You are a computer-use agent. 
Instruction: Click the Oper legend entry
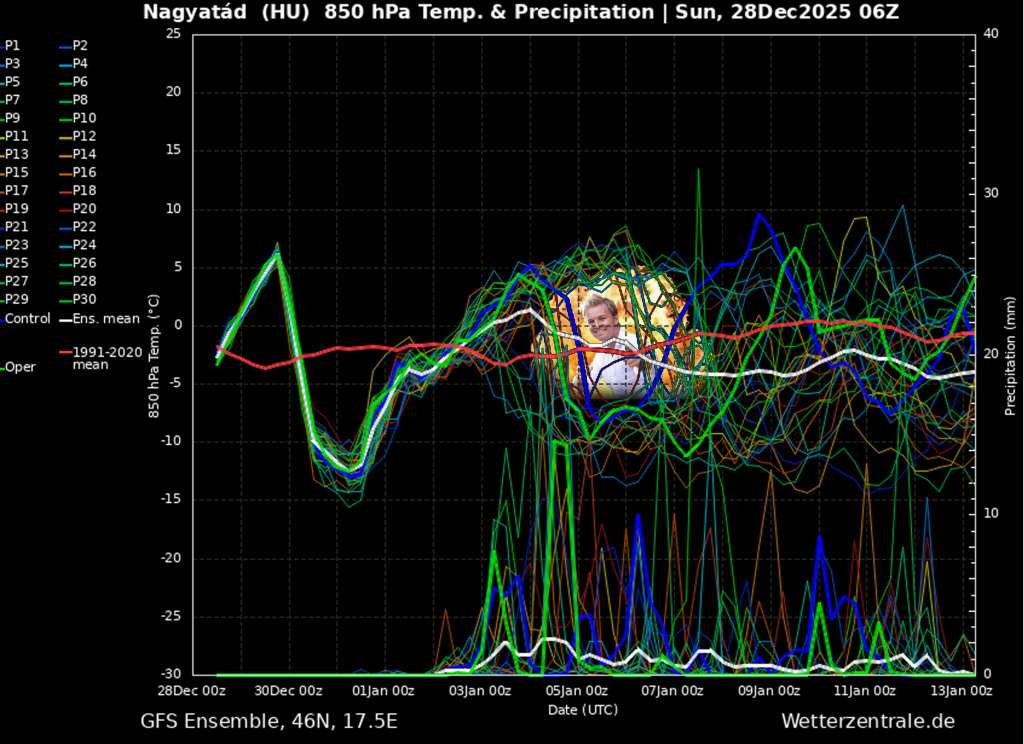20,367
